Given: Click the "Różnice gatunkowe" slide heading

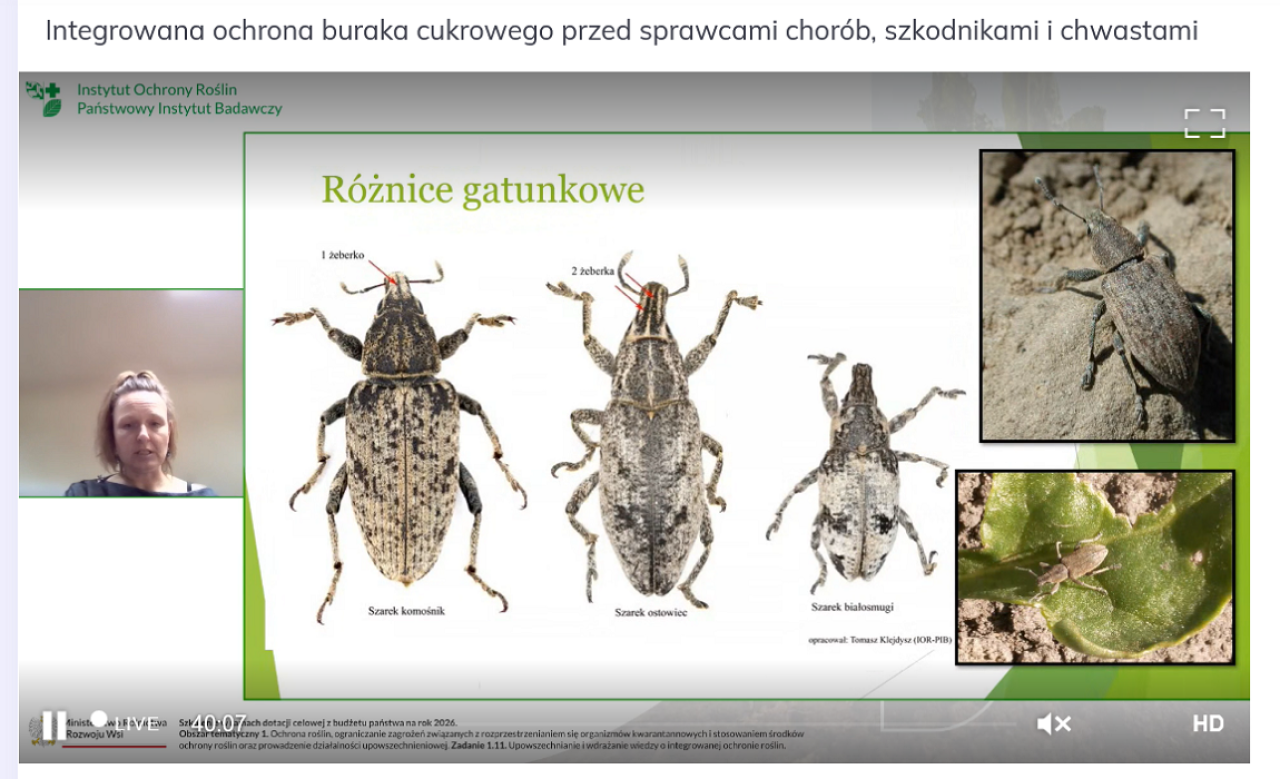Looking at the screenshot, I should [x=482, y=189].
